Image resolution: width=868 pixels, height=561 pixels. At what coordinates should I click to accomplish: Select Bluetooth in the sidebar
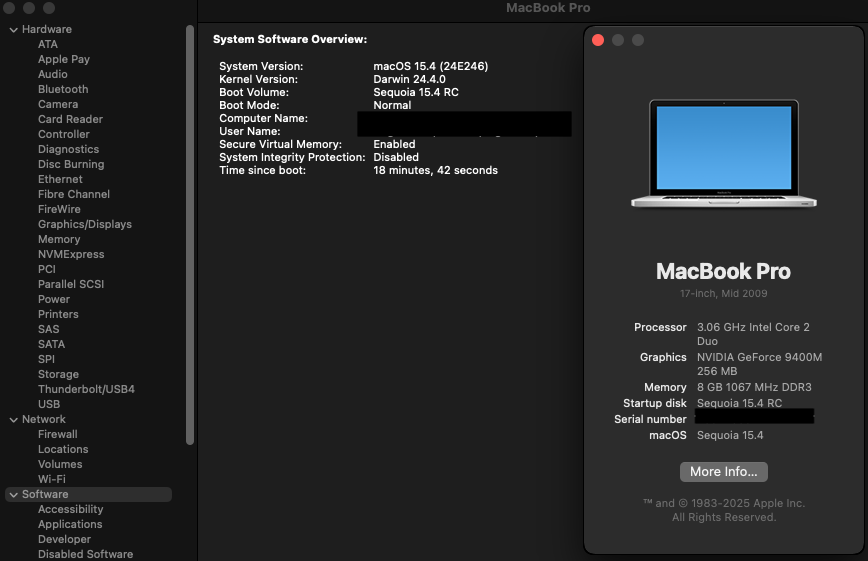tap(63, 89)
